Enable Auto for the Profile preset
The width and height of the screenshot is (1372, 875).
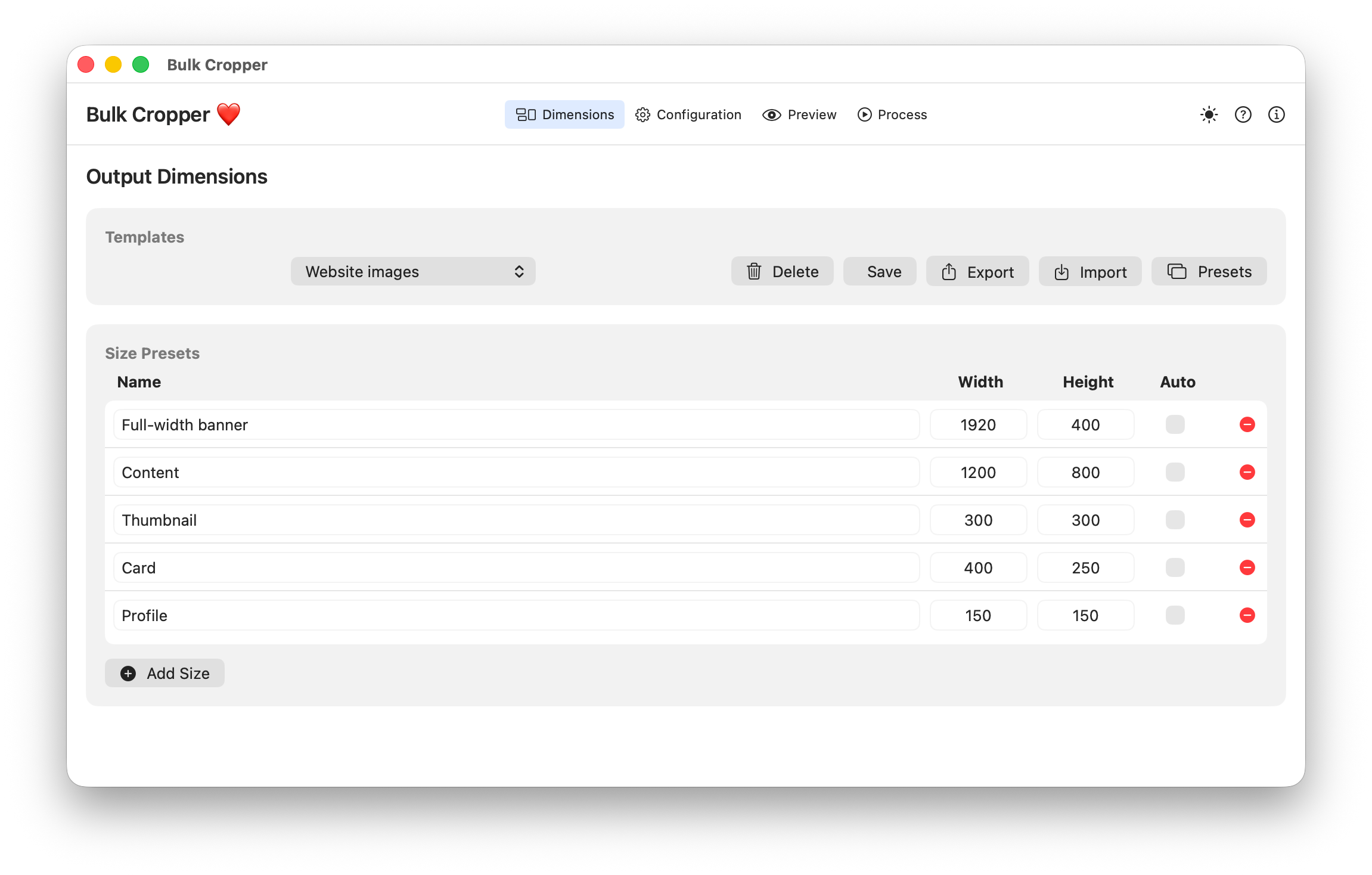tap(1174, 615)
